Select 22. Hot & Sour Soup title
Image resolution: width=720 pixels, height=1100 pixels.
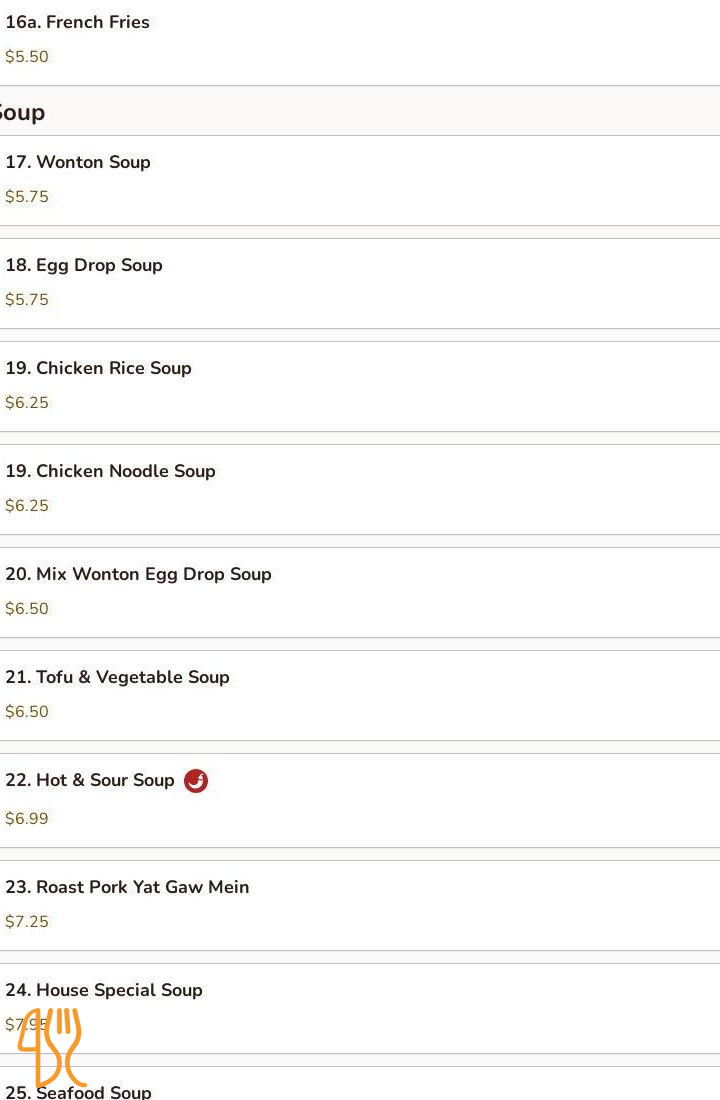[90, 780]
